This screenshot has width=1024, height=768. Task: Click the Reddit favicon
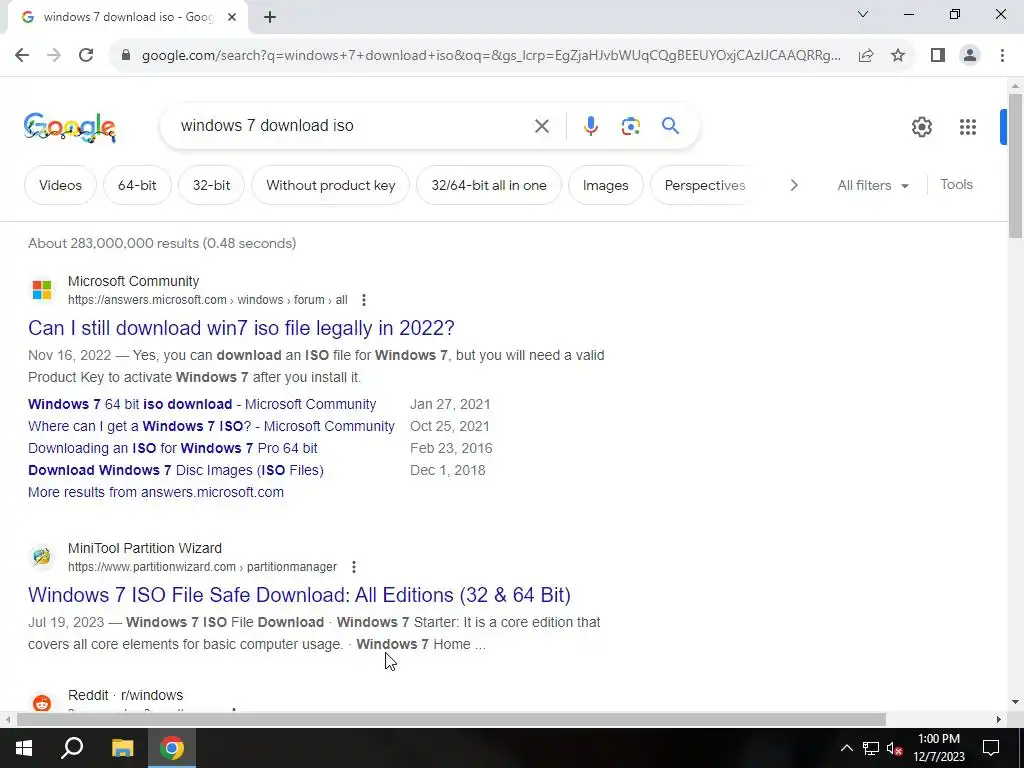click(x=42, y=703)
